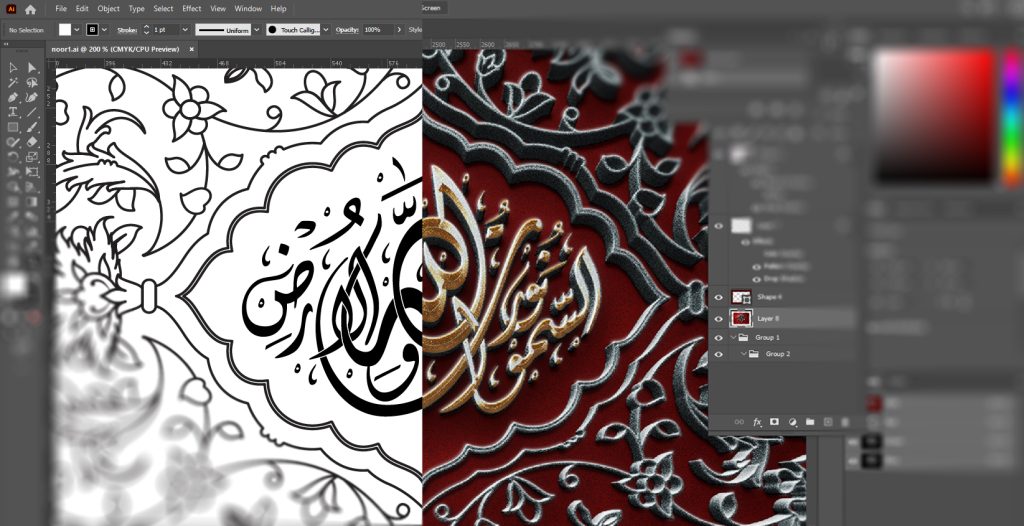Viewport: 1024px width, 526px height.
Task: Open the Effect menu
Action: [x=191, y=9]
